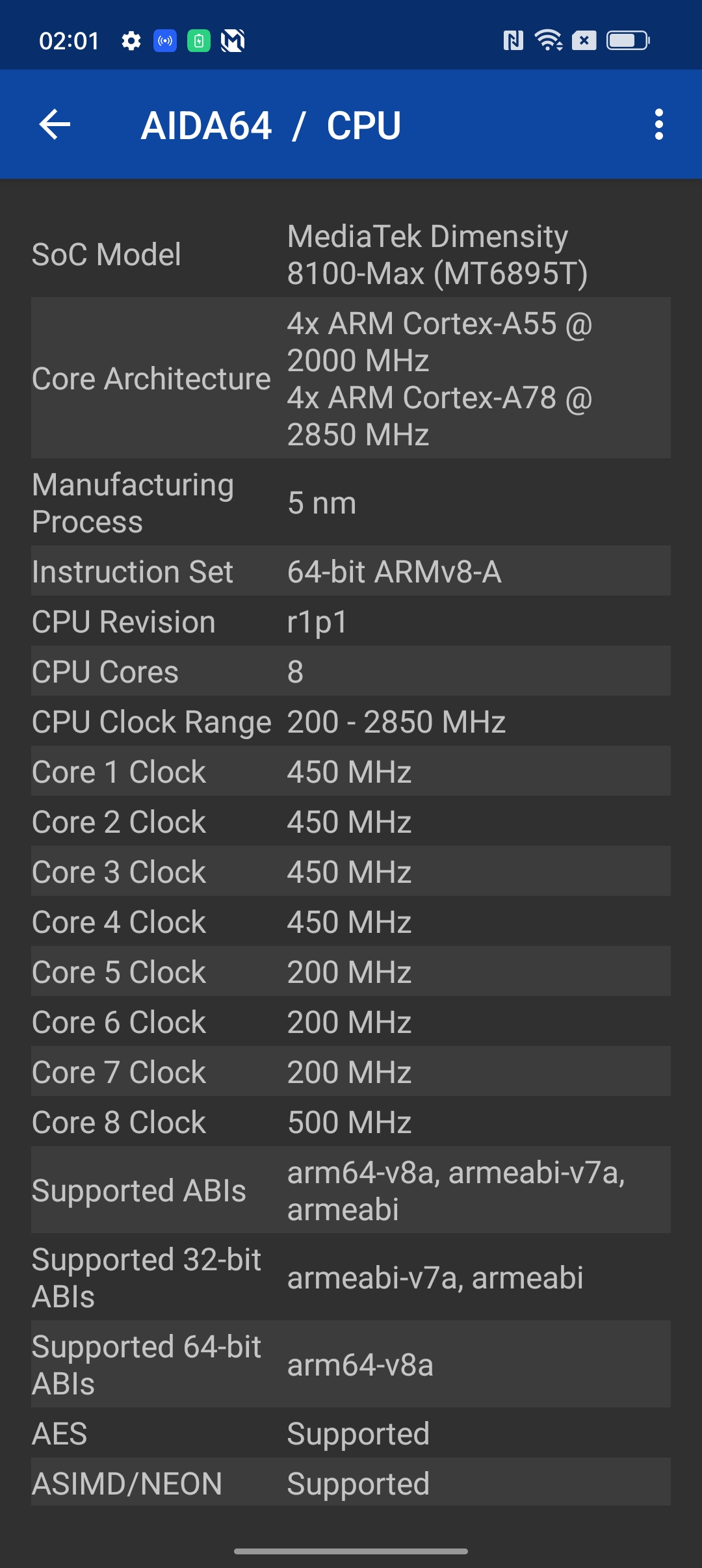
Task: Open the three-dot overflow menu
Action: point(658,124)
